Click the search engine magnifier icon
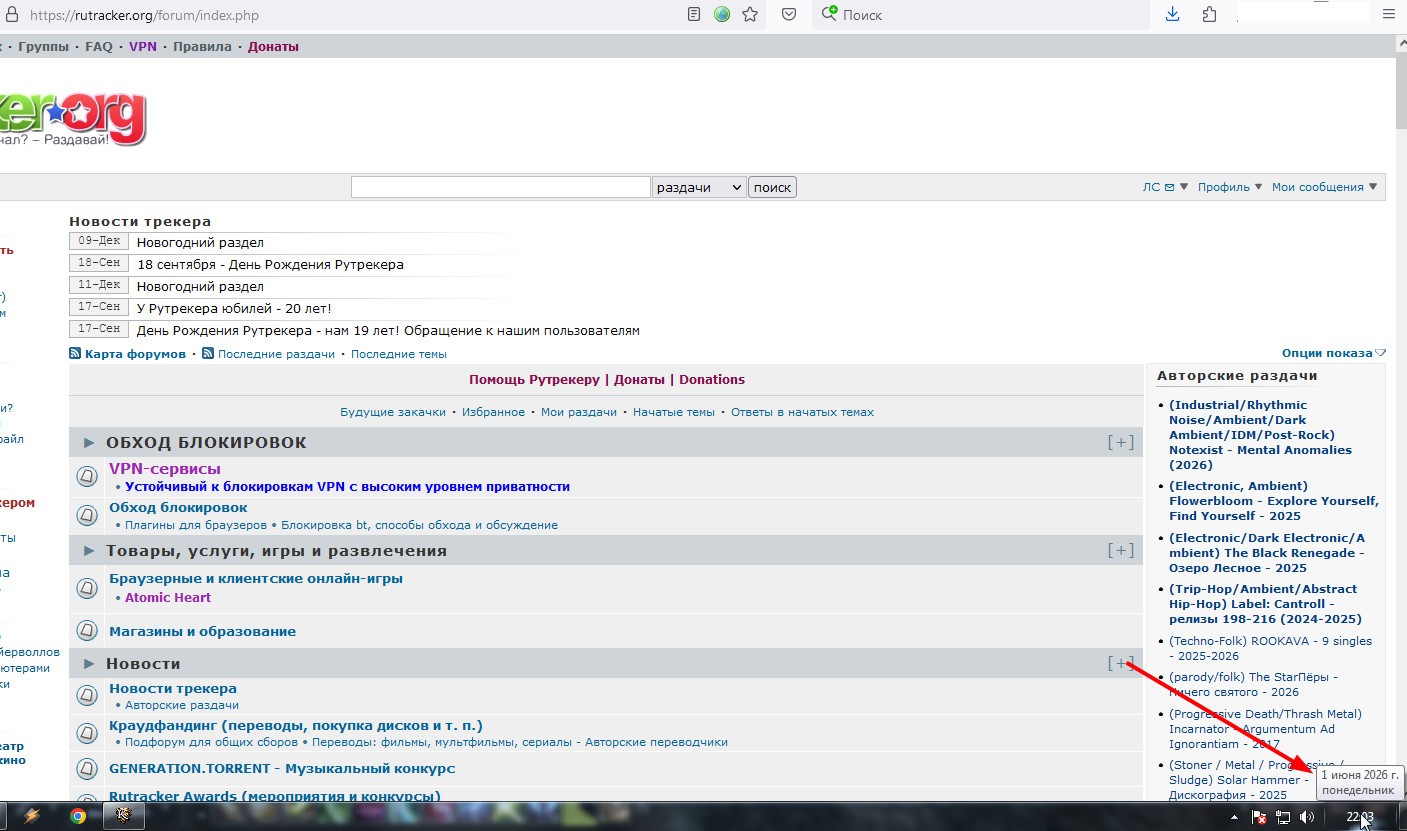This screenshot has height=831, width=1407. click(x=829, y=14)
